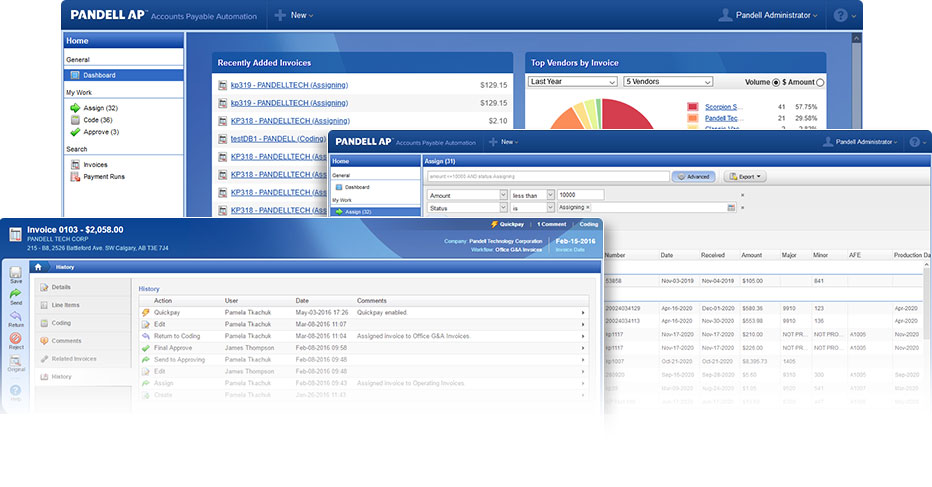Click the green Assign (32) arrow icon in Home sidebar
The width and height of the screenshot is (932, 487).
pos(75,108)
